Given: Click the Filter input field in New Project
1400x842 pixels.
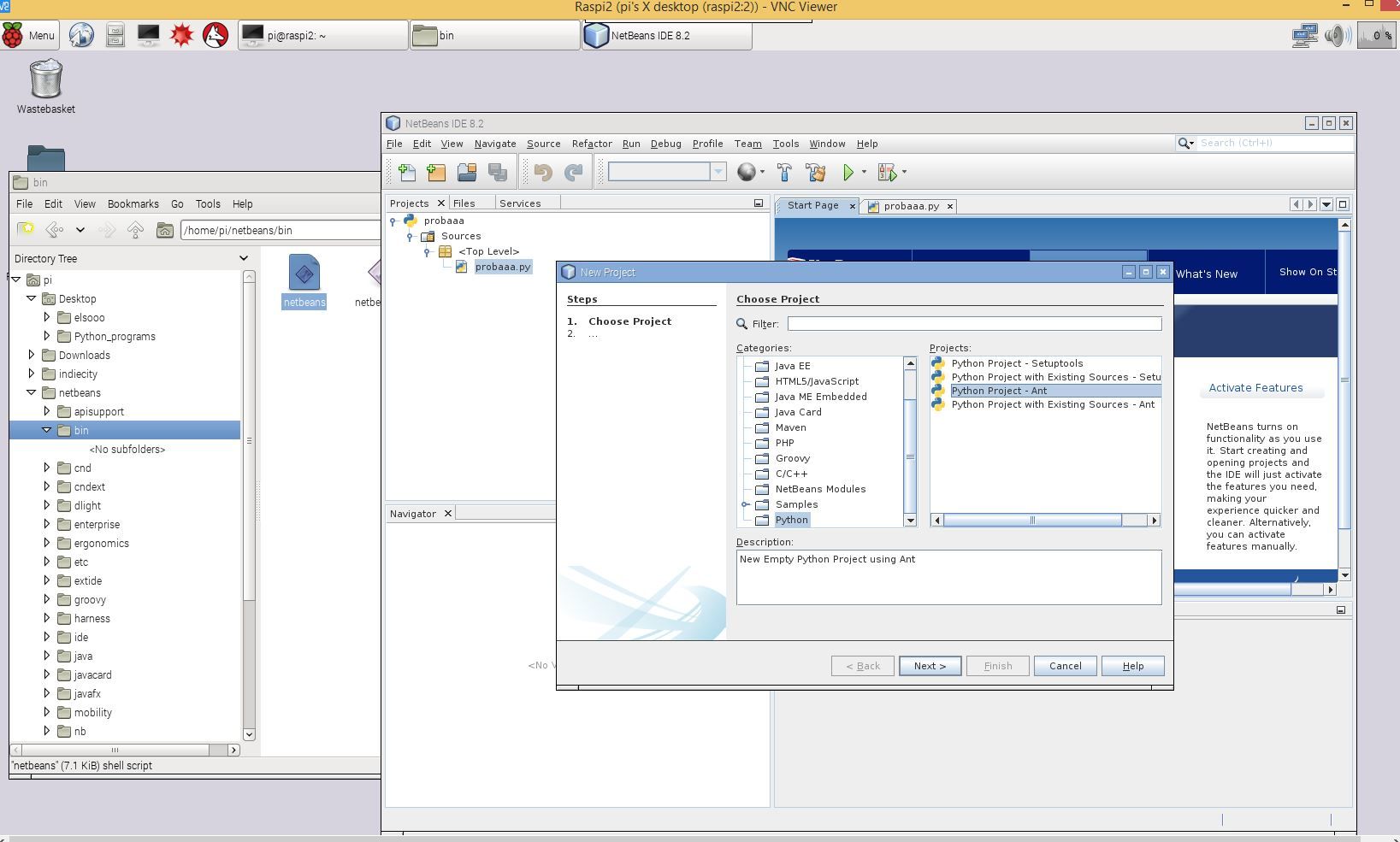Looking at the screenshot, I should pos(974,323).
